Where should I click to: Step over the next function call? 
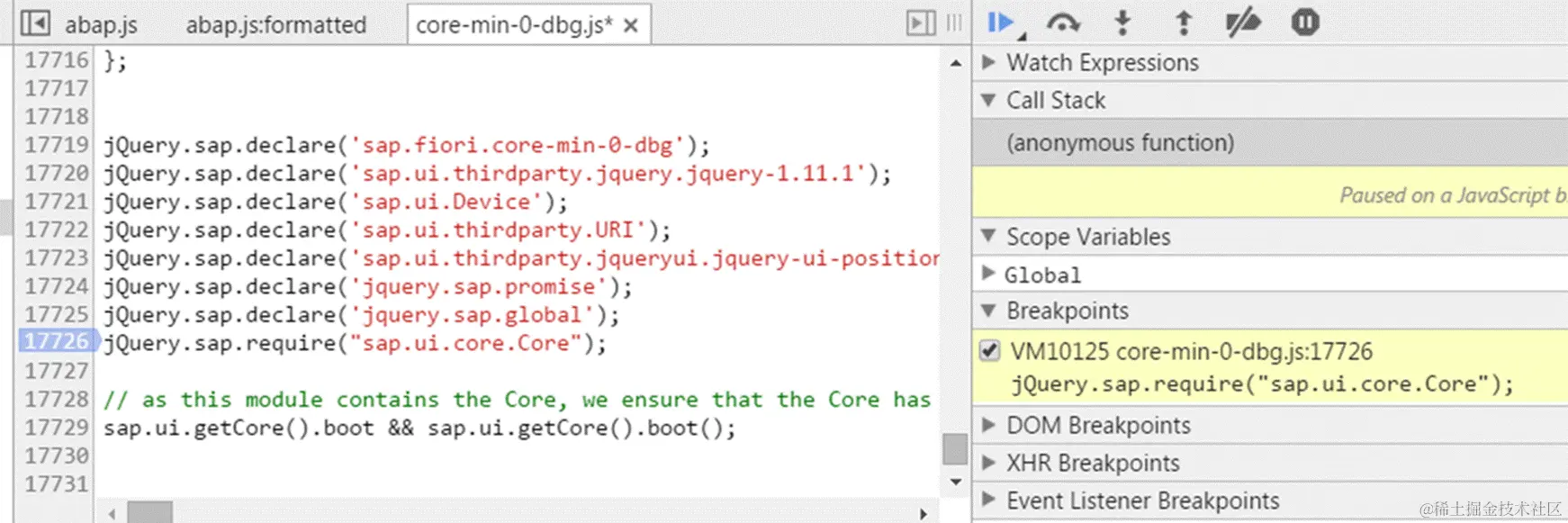click(1063, 23)
